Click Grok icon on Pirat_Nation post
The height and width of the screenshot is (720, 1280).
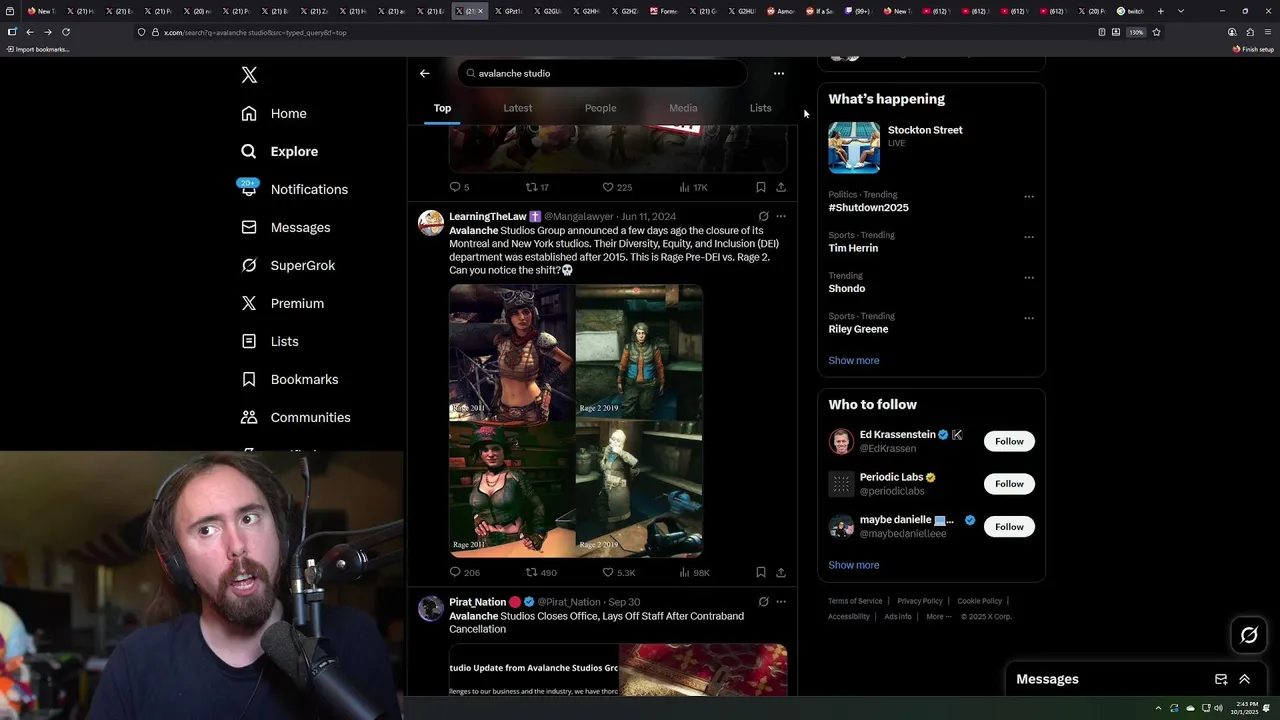[763, 602]
